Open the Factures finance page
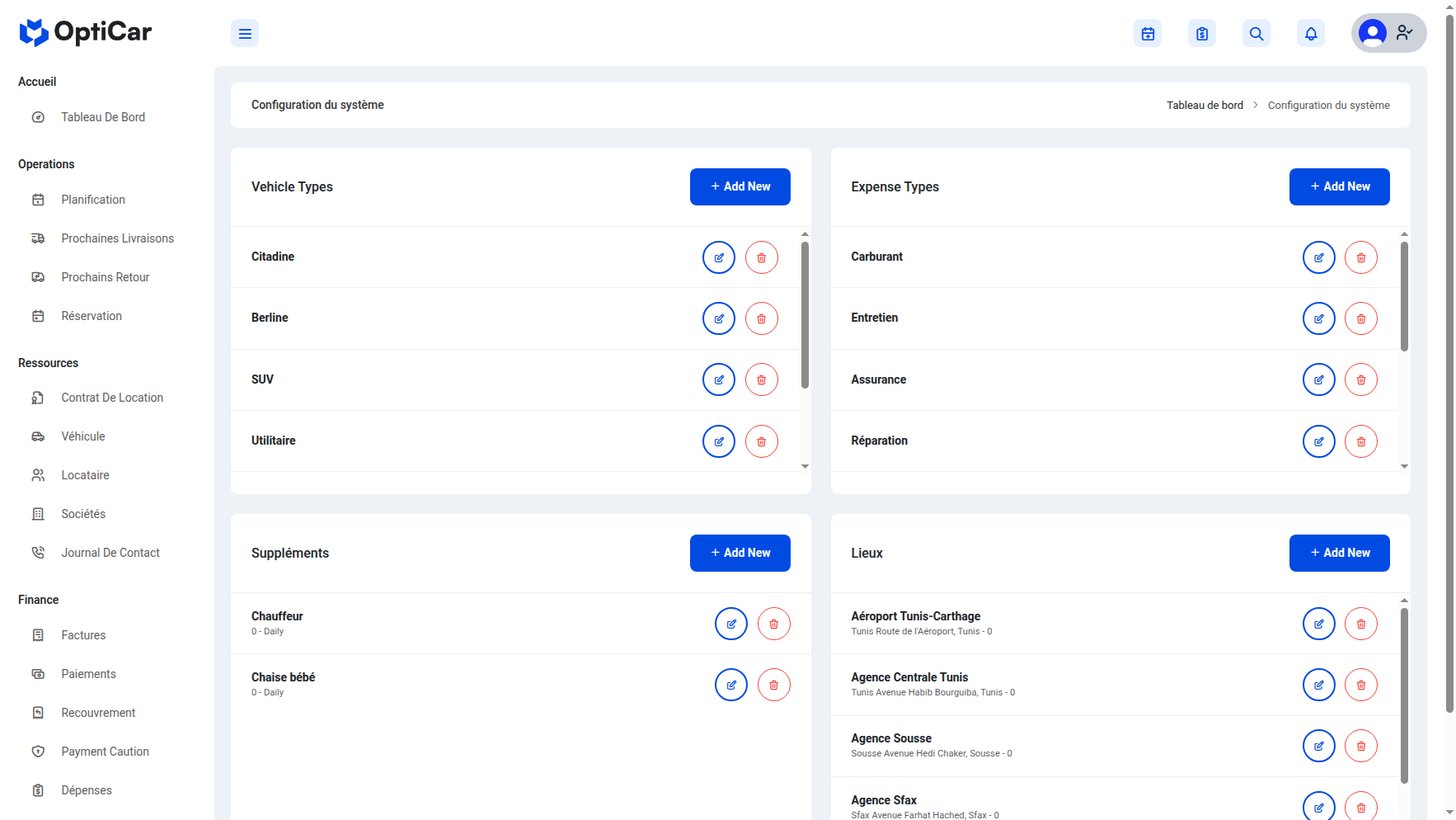 coord(83,635)
